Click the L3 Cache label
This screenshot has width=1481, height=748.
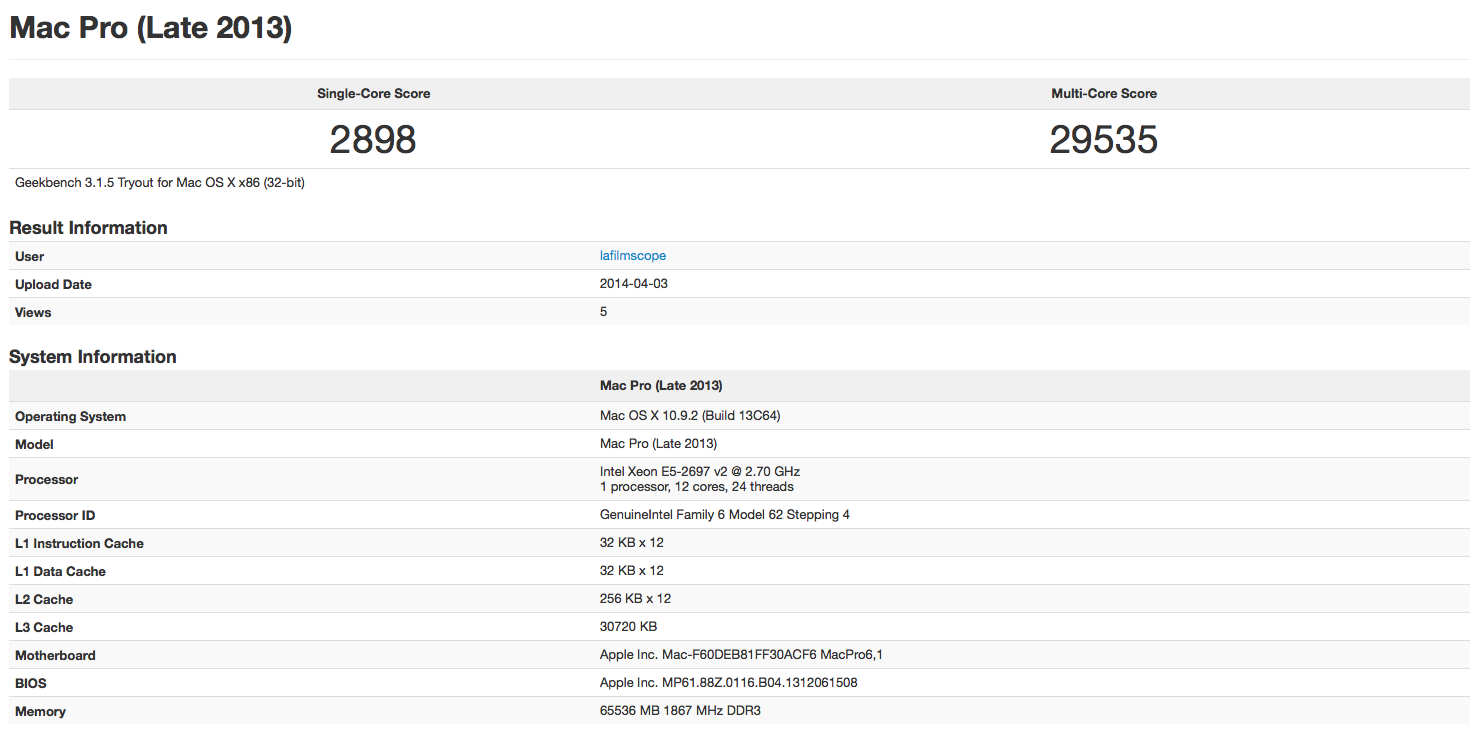coord(44,628)
